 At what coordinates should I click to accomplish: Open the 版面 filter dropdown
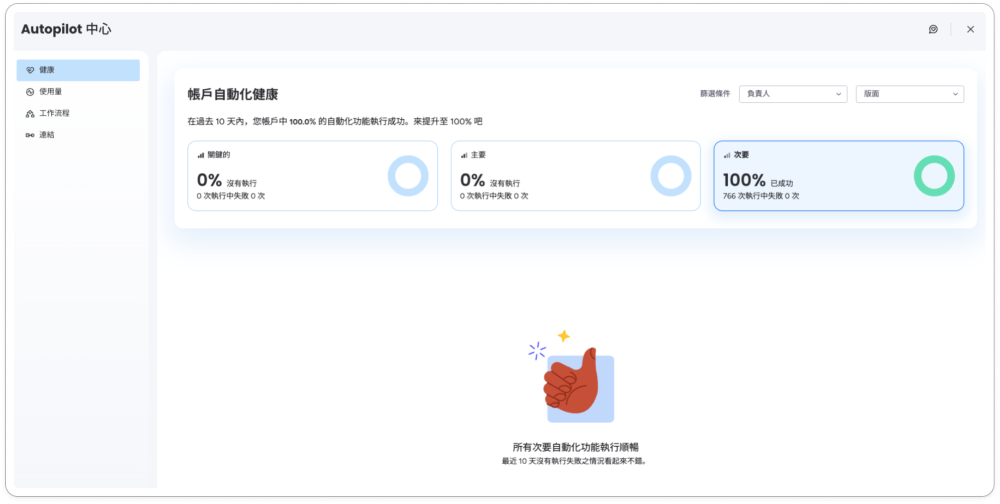(x=909, y=94)
